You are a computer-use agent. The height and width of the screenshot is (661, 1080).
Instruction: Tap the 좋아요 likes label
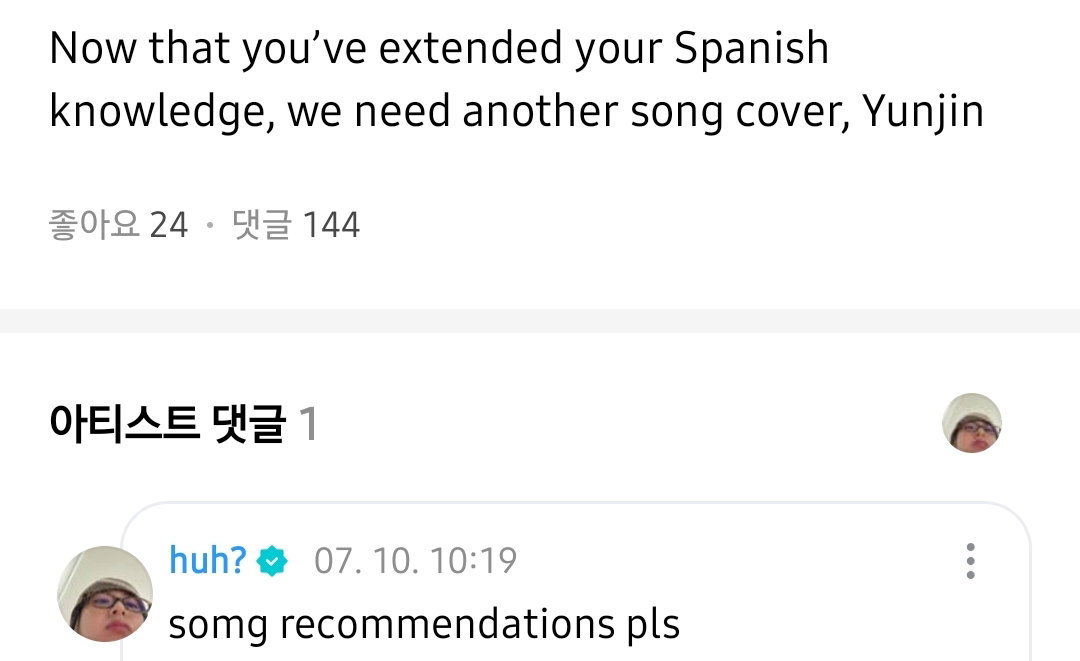tap(94, 224)
